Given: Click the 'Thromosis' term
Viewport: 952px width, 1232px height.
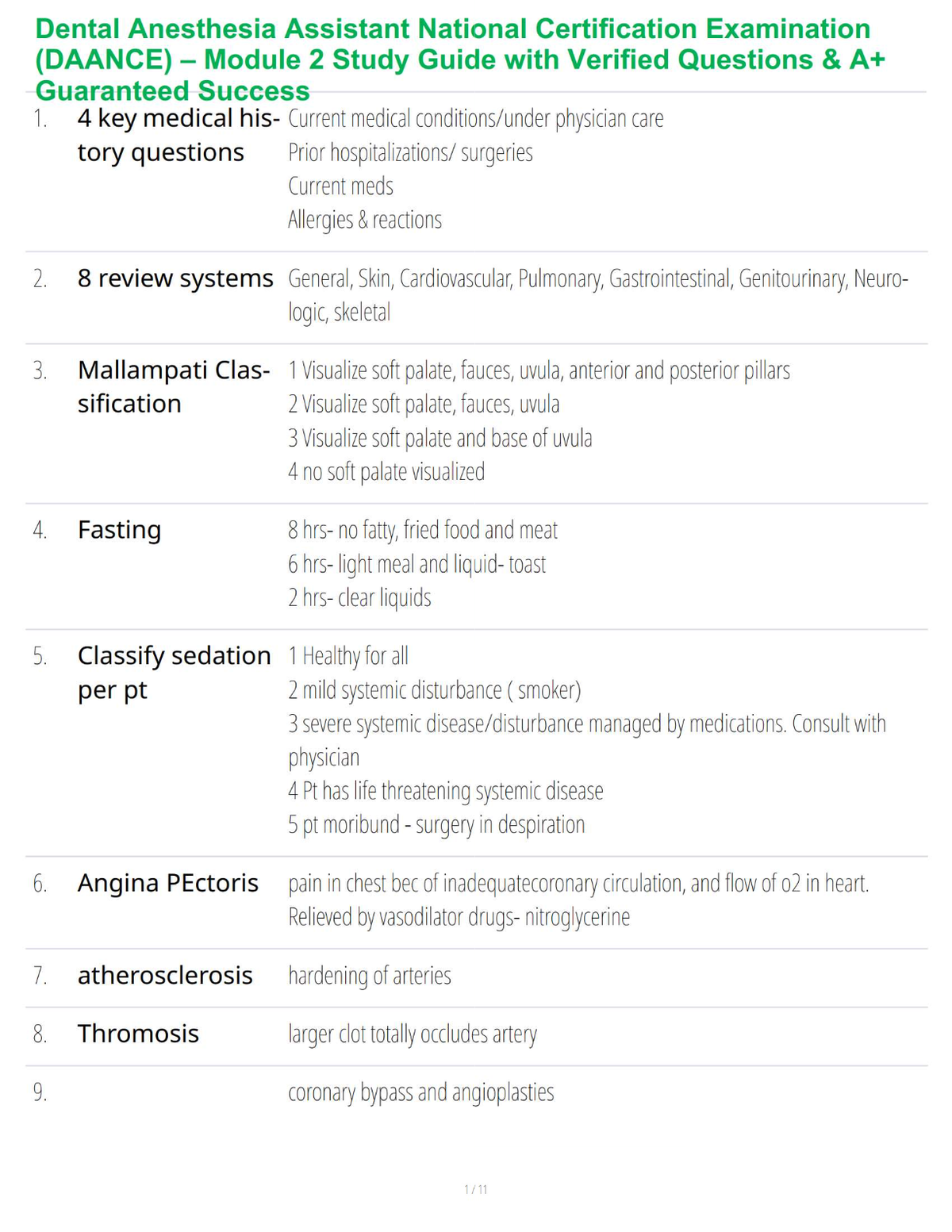Looking at the screenshot, I should point(138,1034).
